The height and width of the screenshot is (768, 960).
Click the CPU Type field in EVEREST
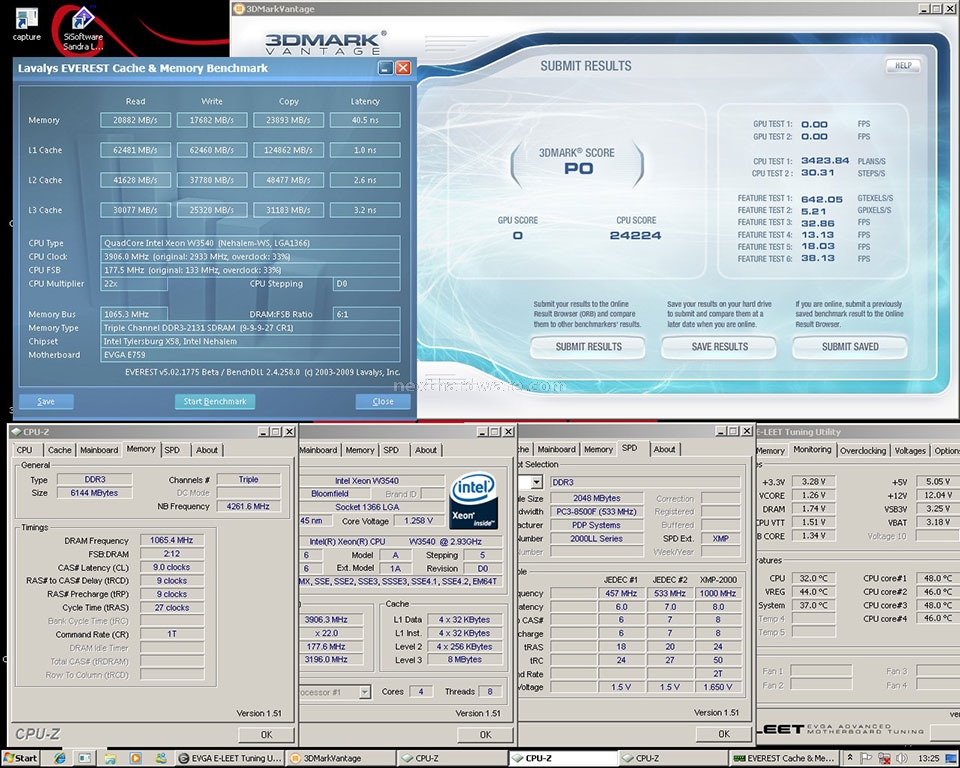(250, 243)
